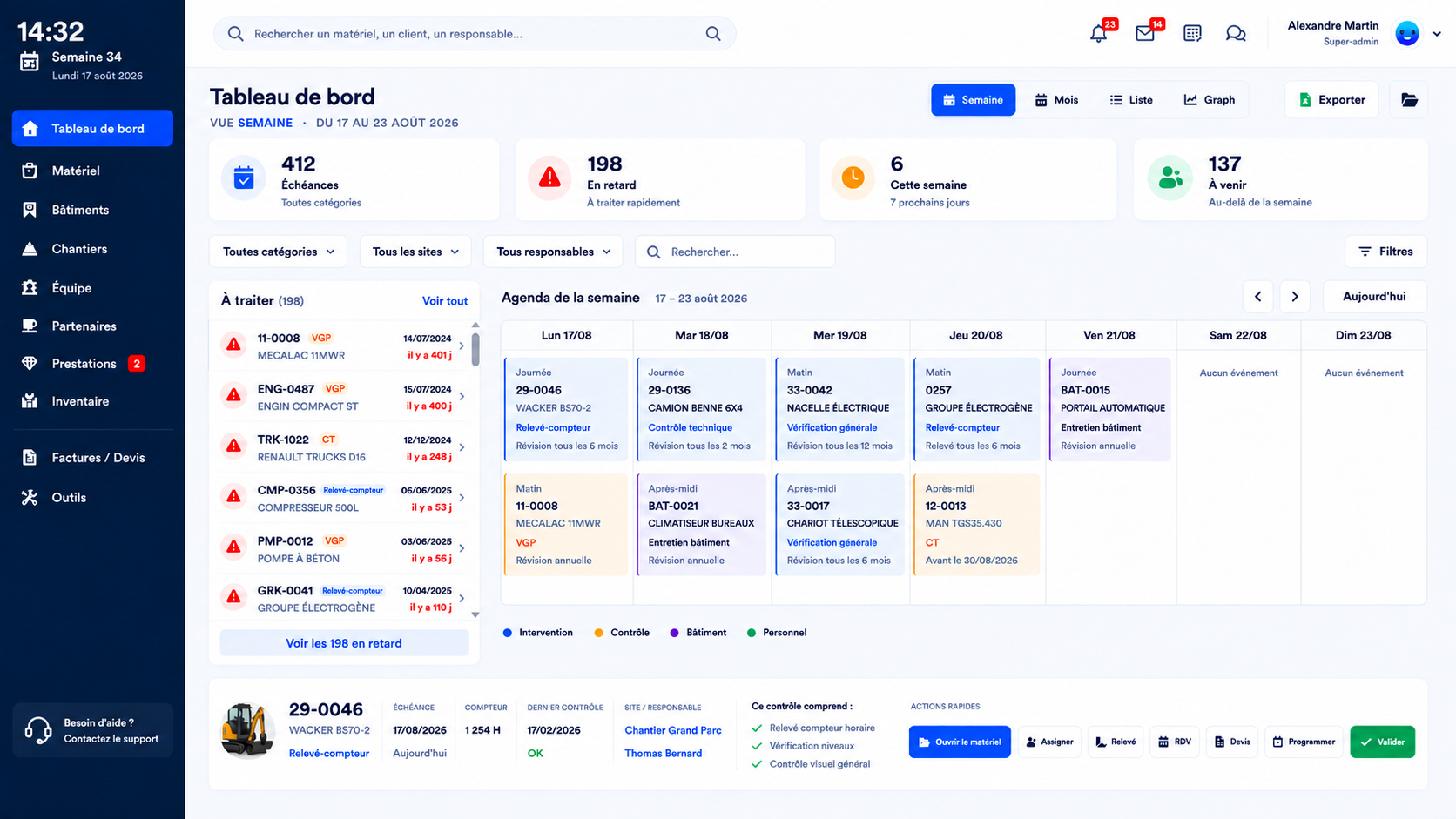The height and width of the screenshot is (819, 1456).
Task: Open the mail envelope icon
Action: pos(1145,33)
